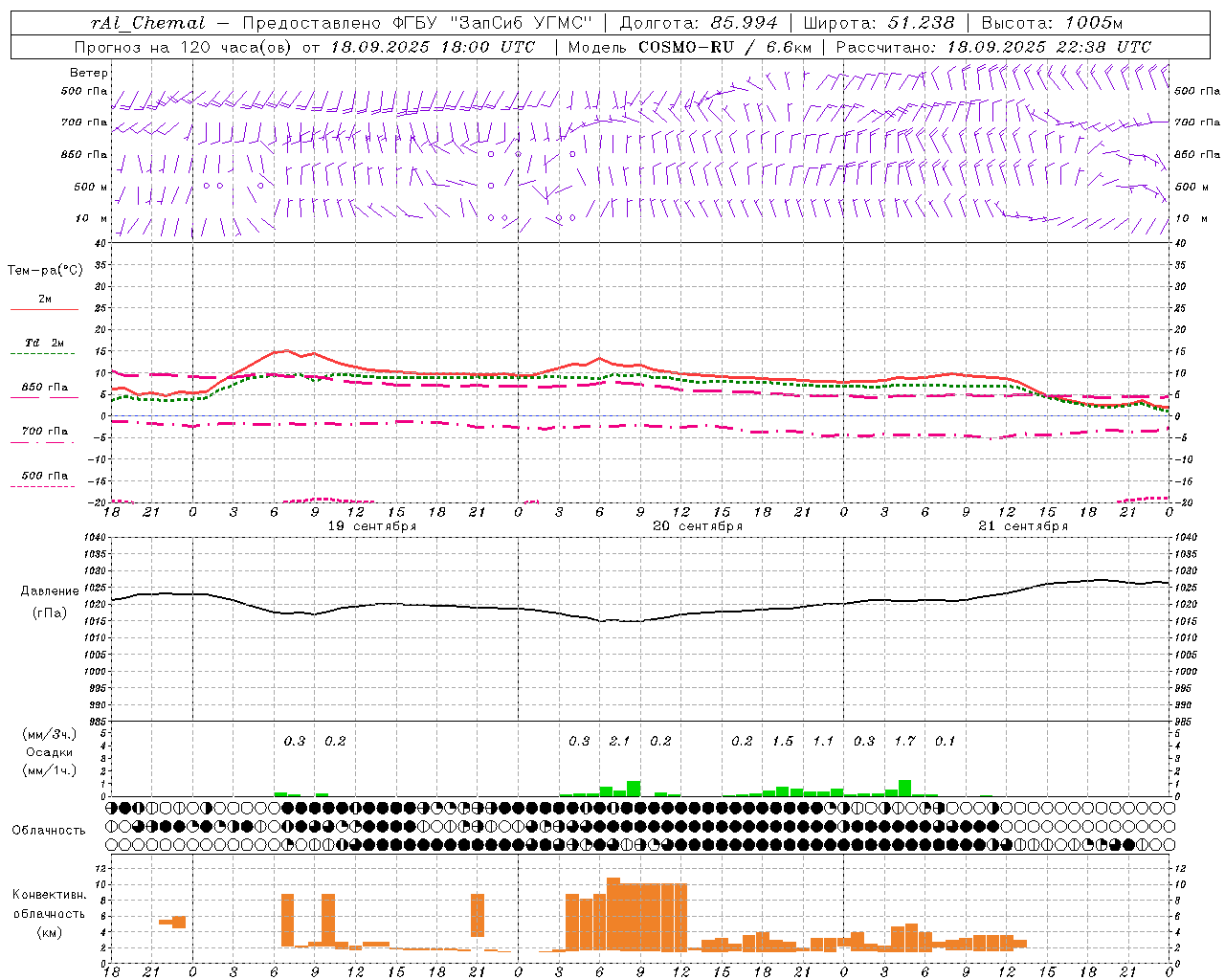Click the longitude value 85.994
The height and width of the screenshot is (980, 1225).
(x=746, y=23)
